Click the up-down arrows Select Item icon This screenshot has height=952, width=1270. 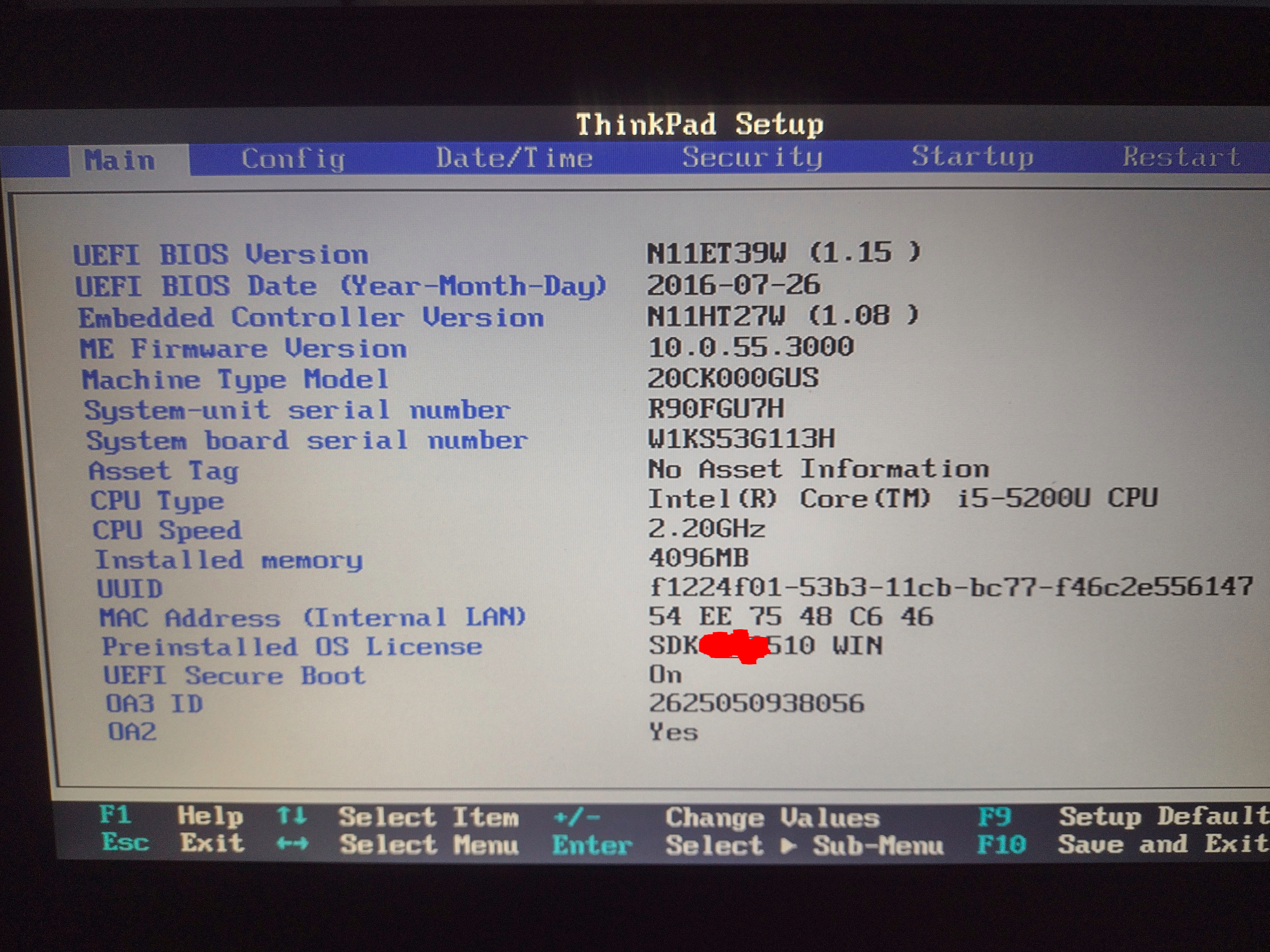[x=291, y=816]
